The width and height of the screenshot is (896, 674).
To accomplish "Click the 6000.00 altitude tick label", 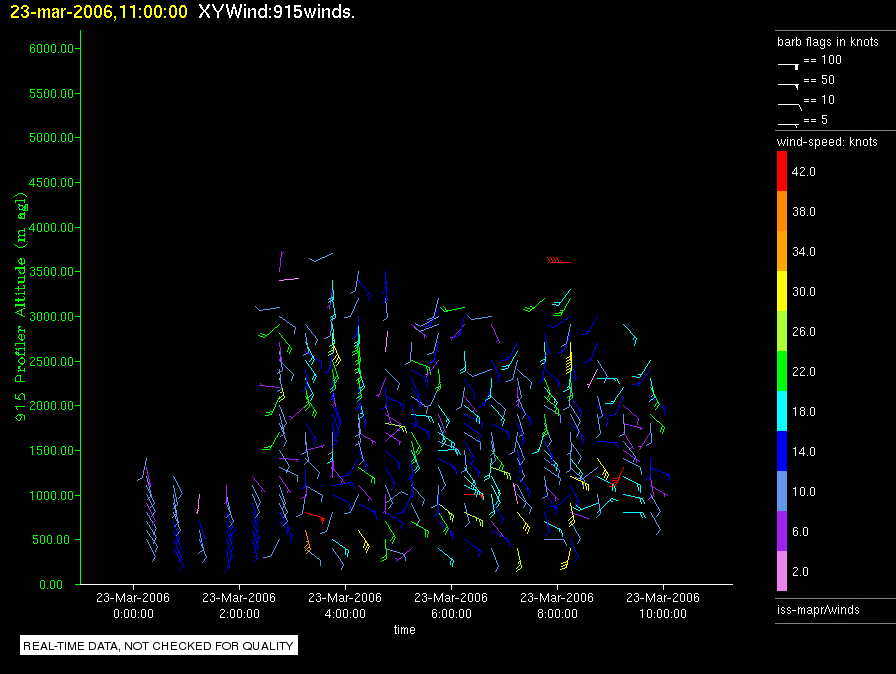I will (x=51, y=49).
